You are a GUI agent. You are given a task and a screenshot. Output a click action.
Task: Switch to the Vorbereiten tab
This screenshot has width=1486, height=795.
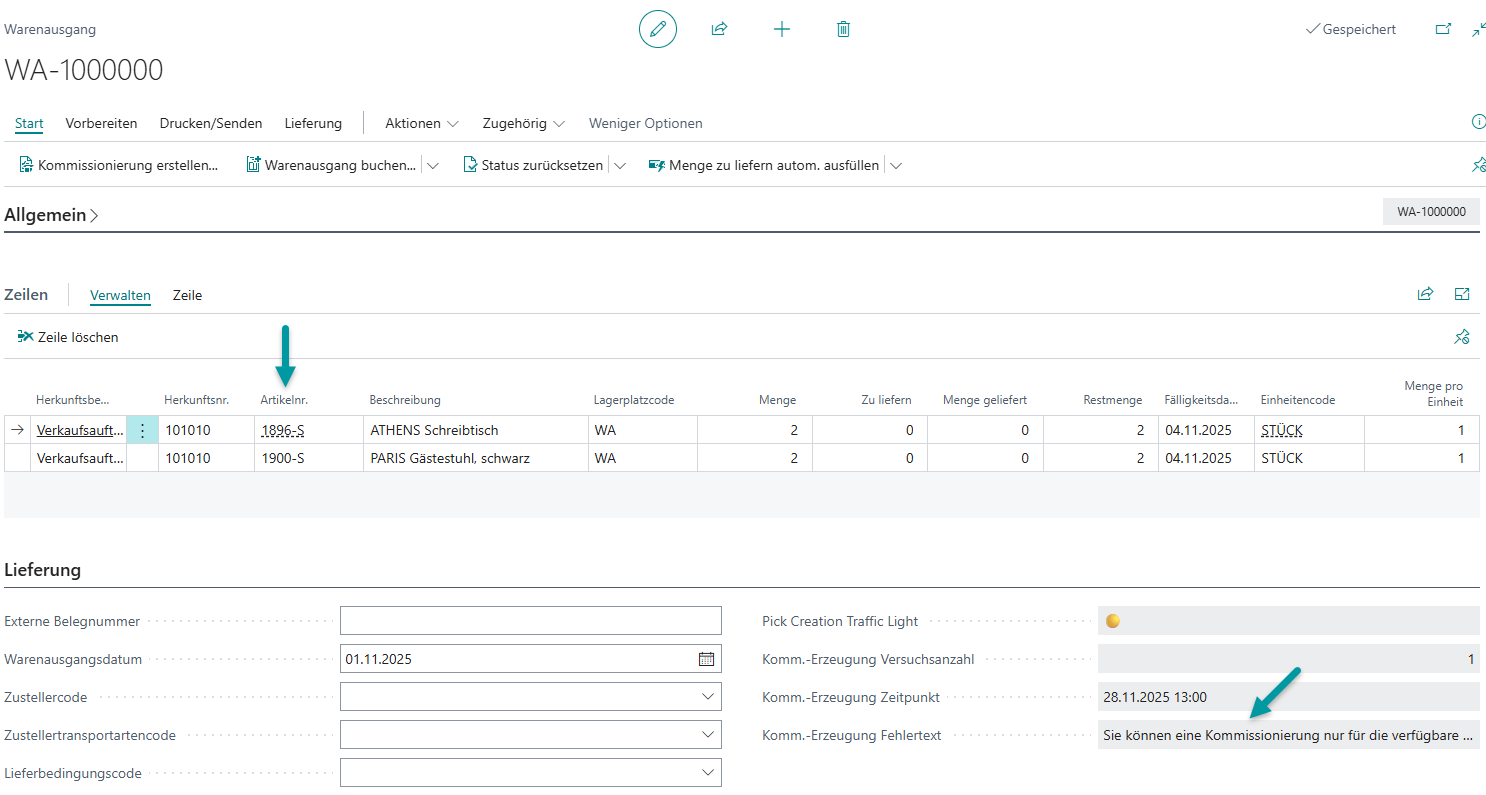(101, 124)
